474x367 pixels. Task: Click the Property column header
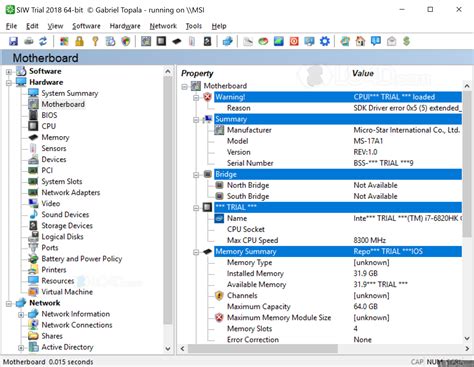(197, 73)
